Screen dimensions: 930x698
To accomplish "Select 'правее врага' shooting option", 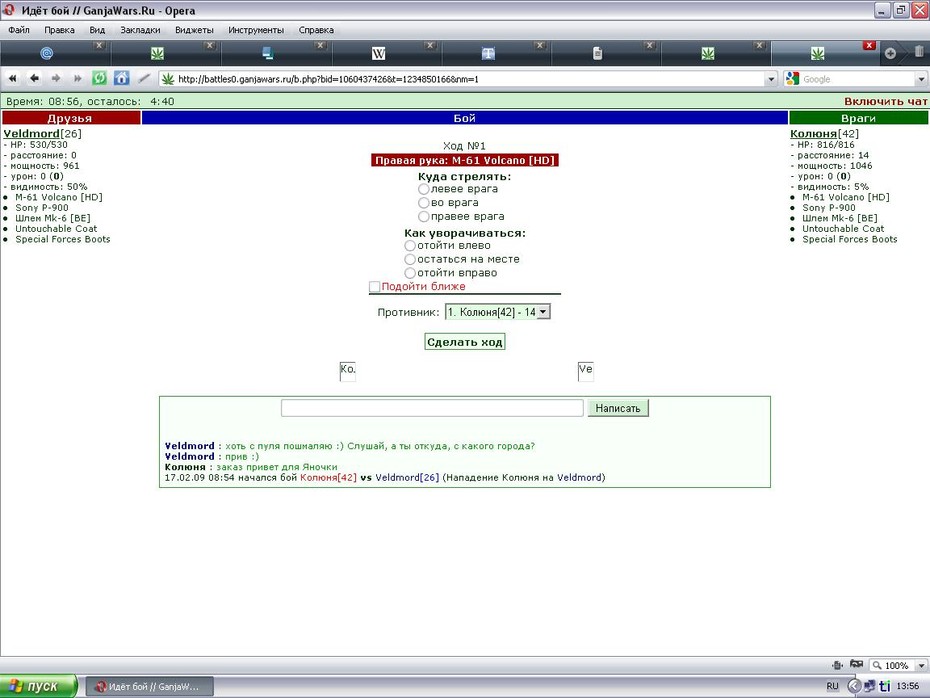I will pos(423,216).
